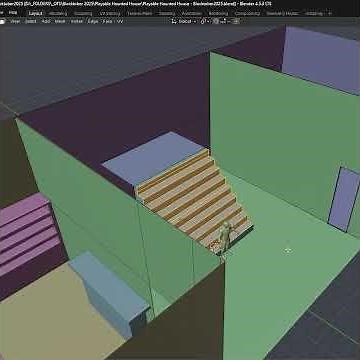Switch to the Texture Paint workspace tab
Viewport: 360px width, 360px height.
[x=140, y=13]
